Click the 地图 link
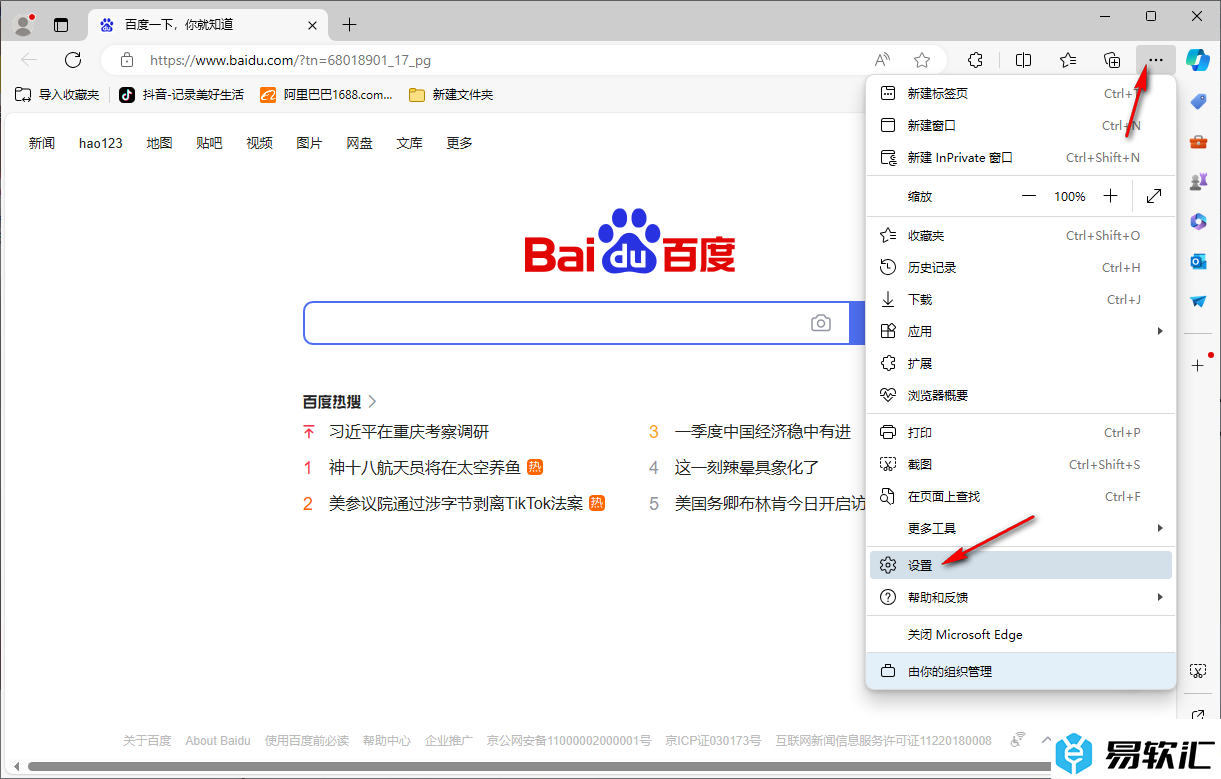Screen dimensions: 1221x779 click(159, 143)
